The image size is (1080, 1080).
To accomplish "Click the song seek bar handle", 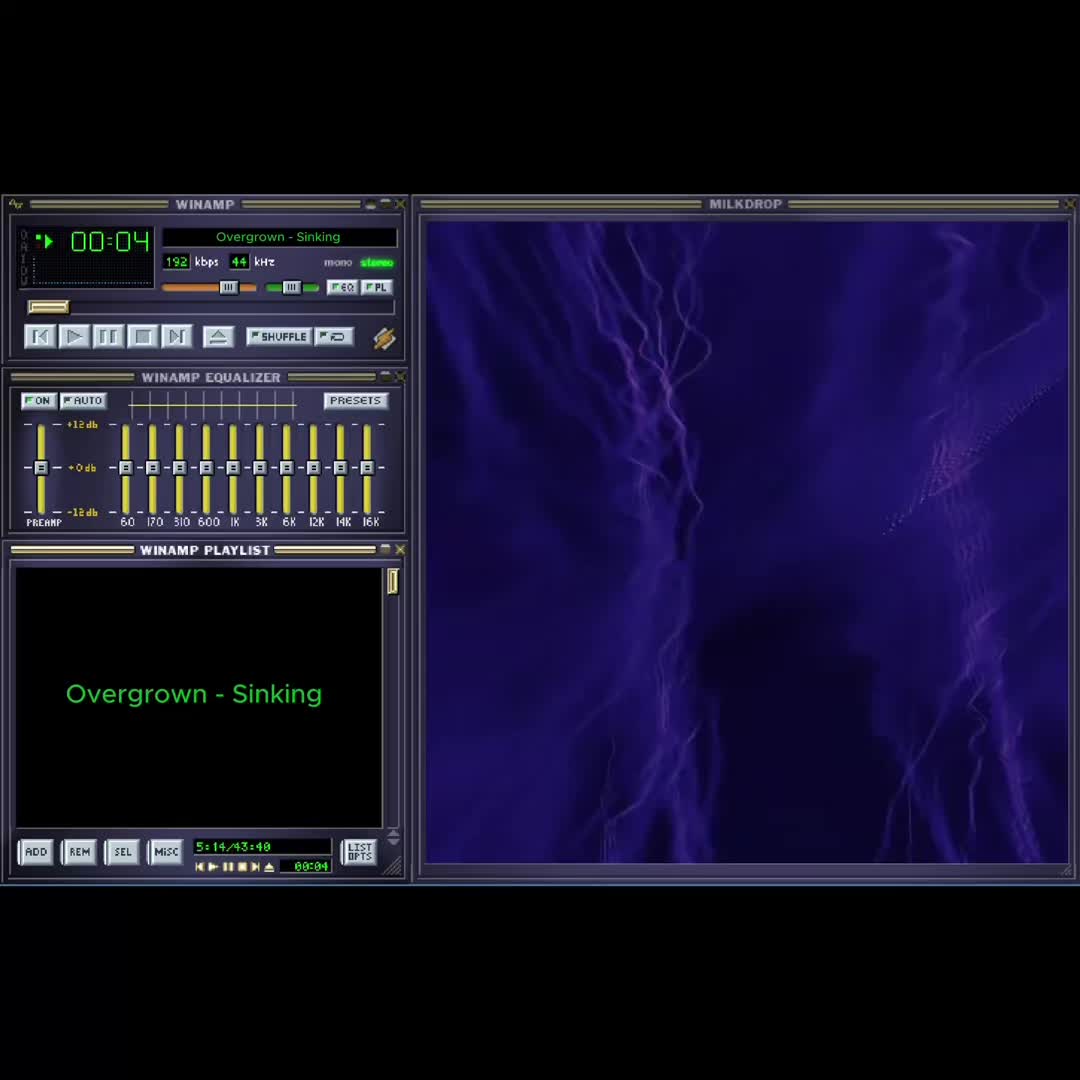I will [x=48, y=307].
